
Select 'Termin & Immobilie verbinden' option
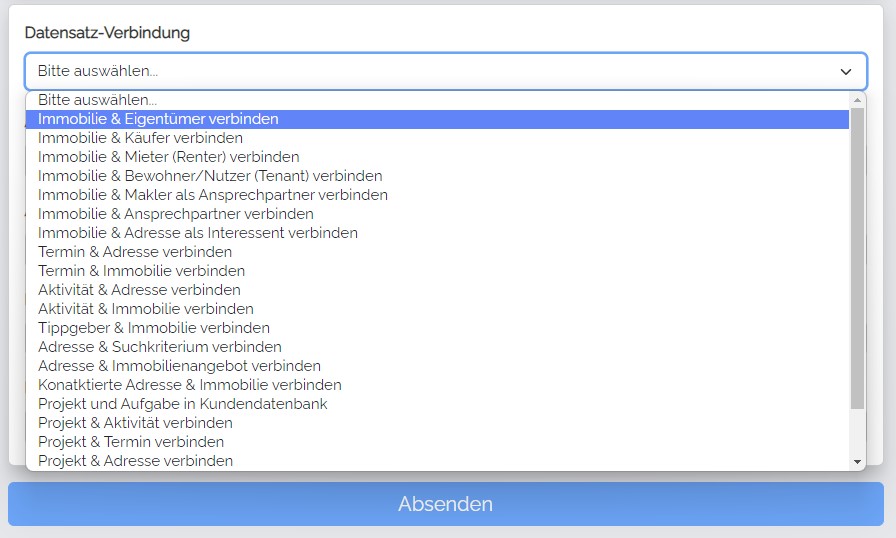point(141,271)
